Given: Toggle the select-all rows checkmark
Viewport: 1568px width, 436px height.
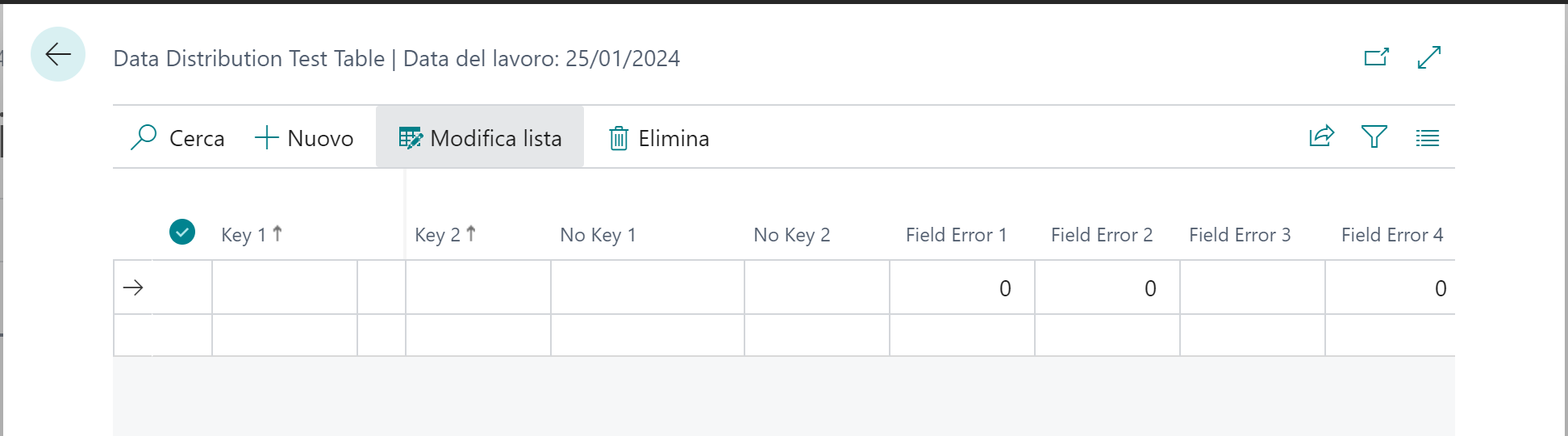Looking at the screenshot, I should (x=182, y=233).
